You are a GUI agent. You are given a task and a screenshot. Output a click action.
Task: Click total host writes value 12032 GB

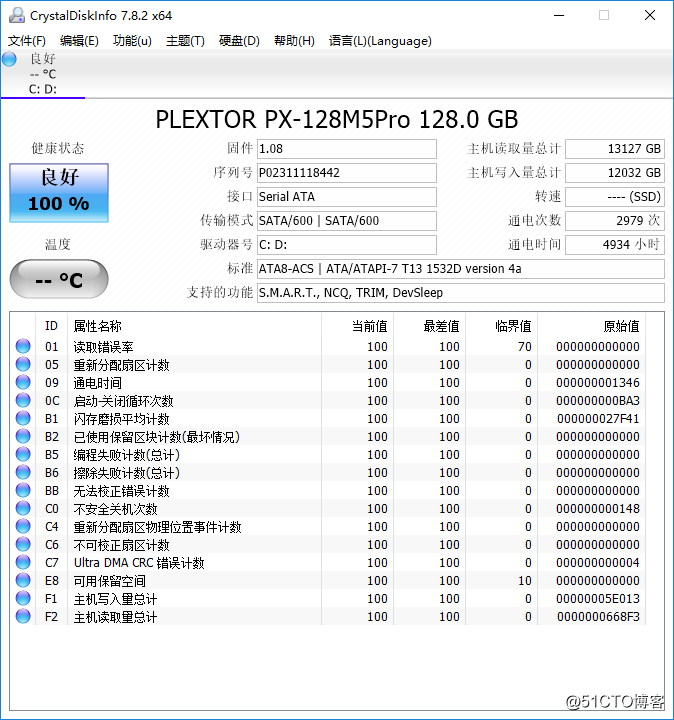tap(615, 173)
